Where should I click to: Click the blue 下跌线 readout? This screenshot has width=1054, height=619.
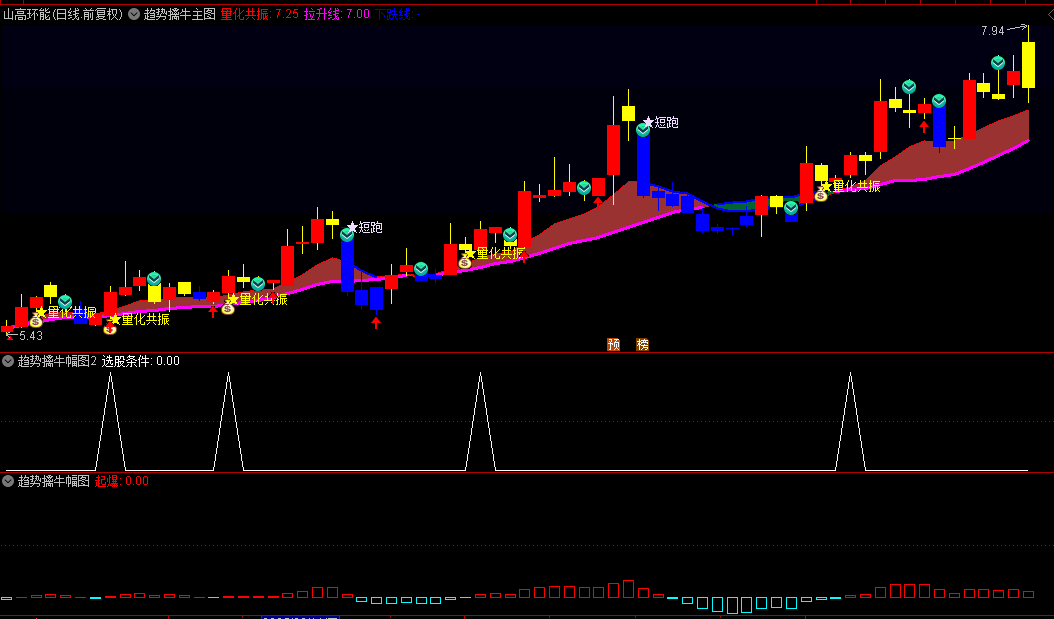click(x=397, y=14)
